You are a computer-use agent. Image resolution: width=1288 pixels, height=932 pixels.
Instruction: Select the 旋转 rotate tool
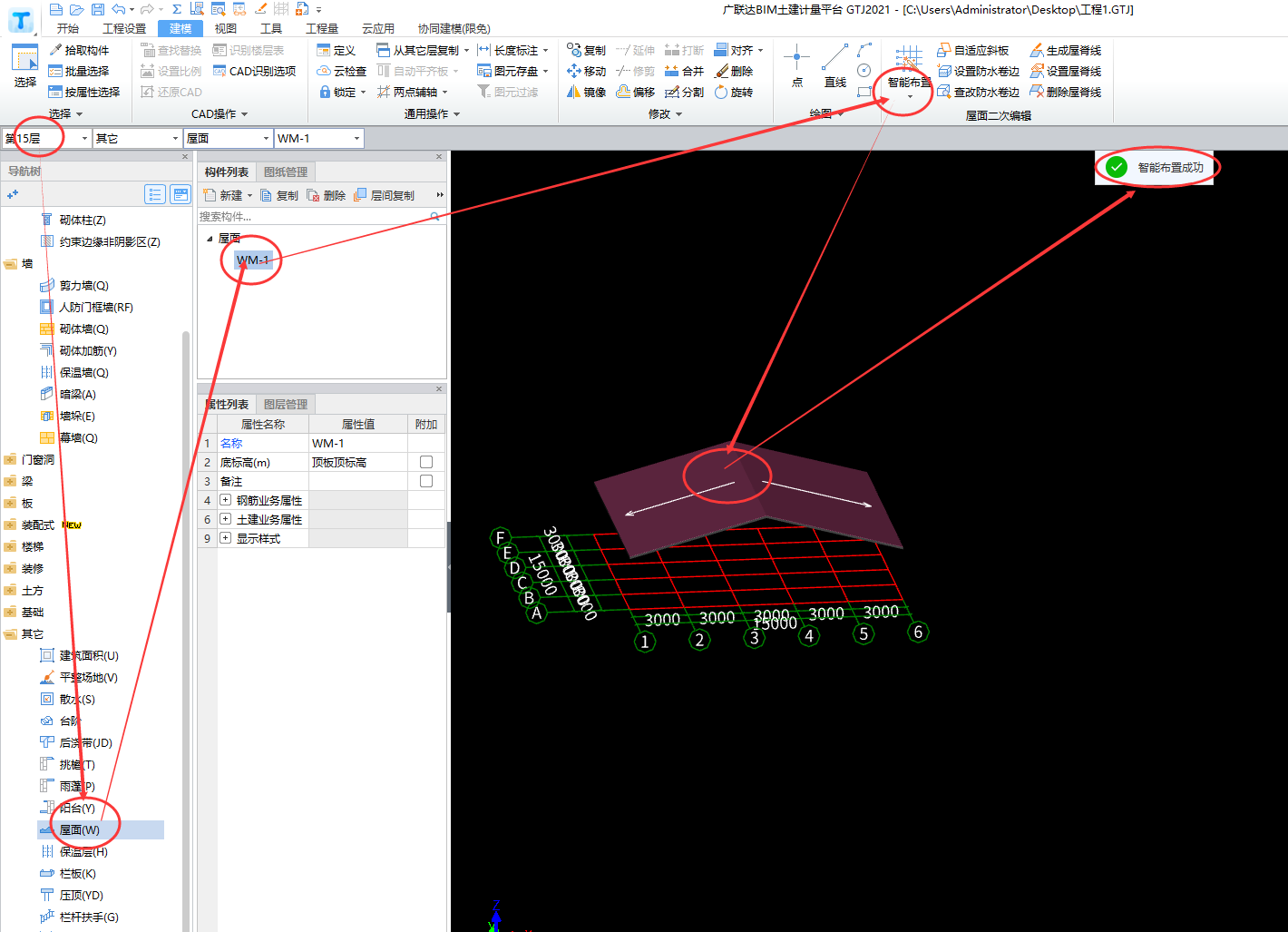click(x=734, y=92)
